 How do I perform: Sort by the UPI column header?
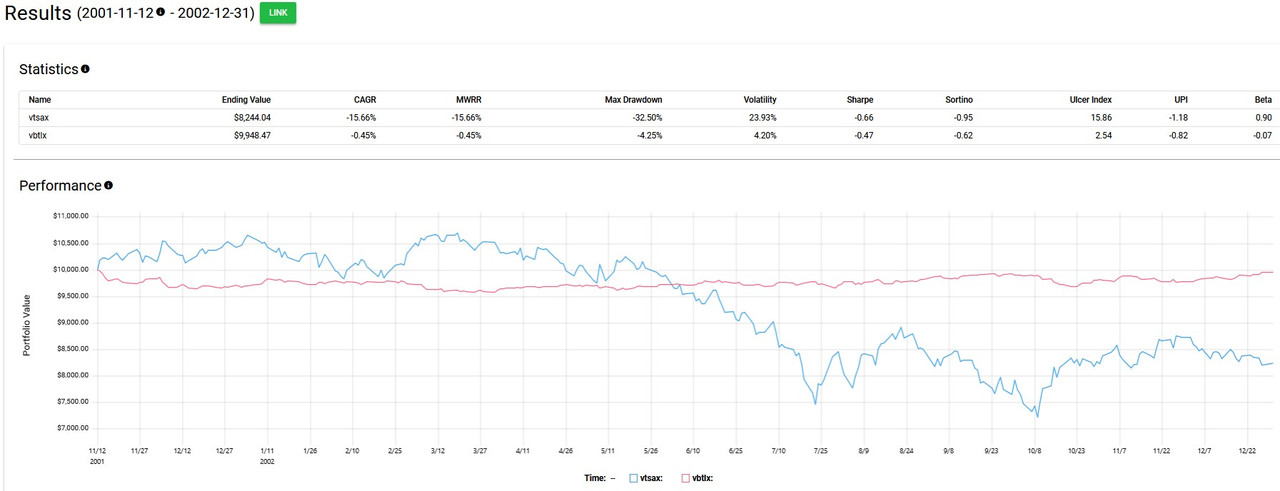coord(1181,100)
